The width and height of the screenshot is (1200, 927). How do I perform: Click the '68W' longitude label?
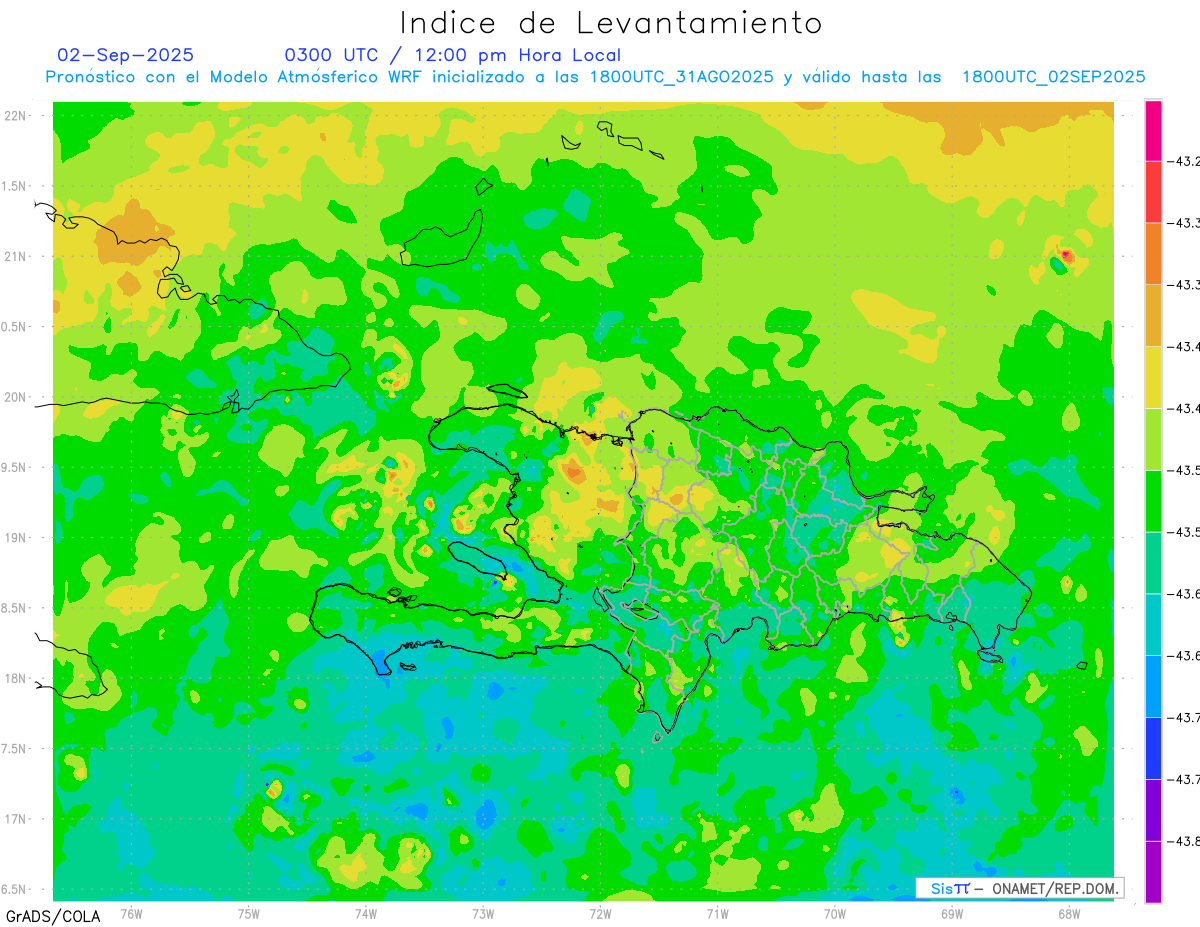1069,913
